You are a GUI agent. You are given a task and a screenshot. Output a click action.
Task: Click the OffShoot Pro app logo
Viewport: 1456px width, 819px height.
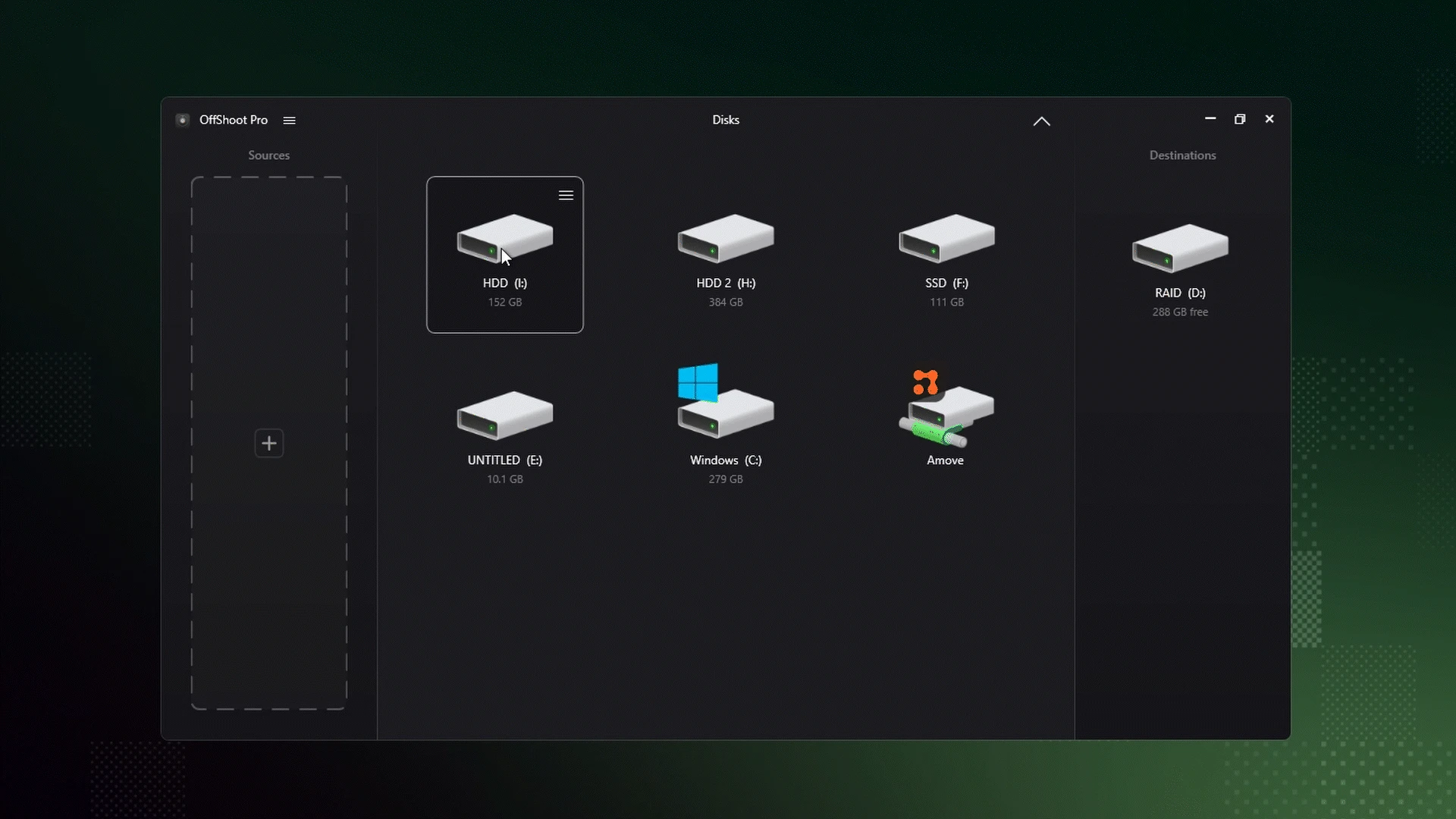[183, 120]
